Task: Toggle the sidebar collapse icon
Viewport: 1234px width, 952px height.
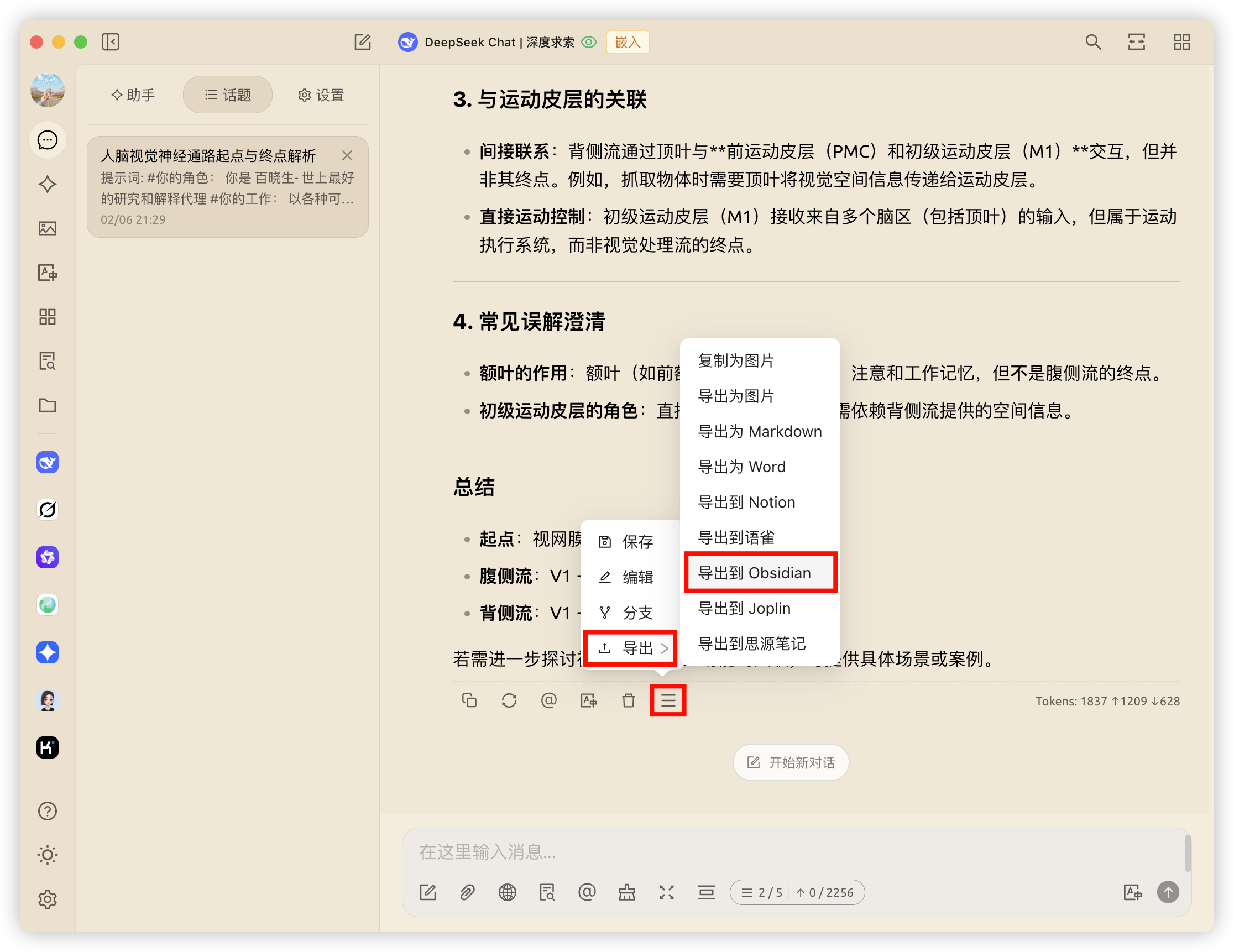Action: tap(111, 42)
